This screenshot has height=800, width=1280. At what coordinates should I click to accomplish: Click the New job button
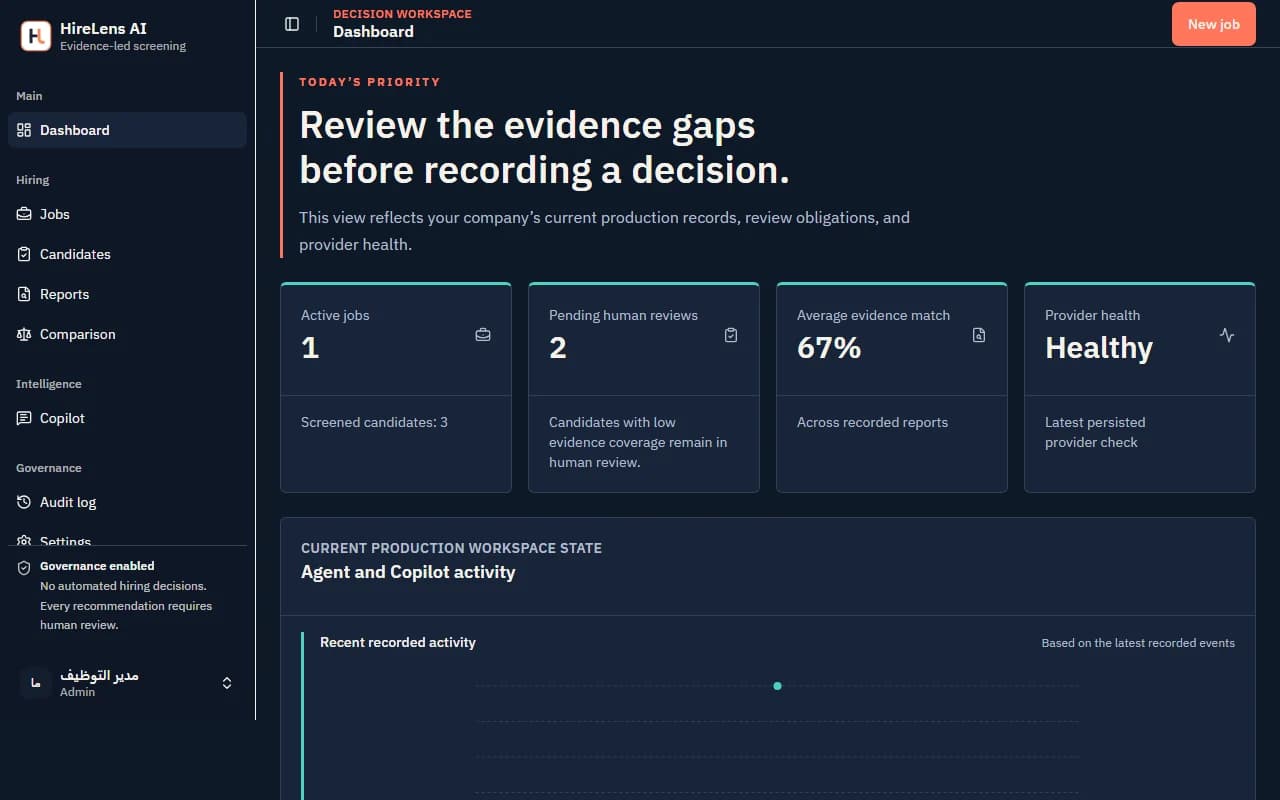click(1213, 24)
